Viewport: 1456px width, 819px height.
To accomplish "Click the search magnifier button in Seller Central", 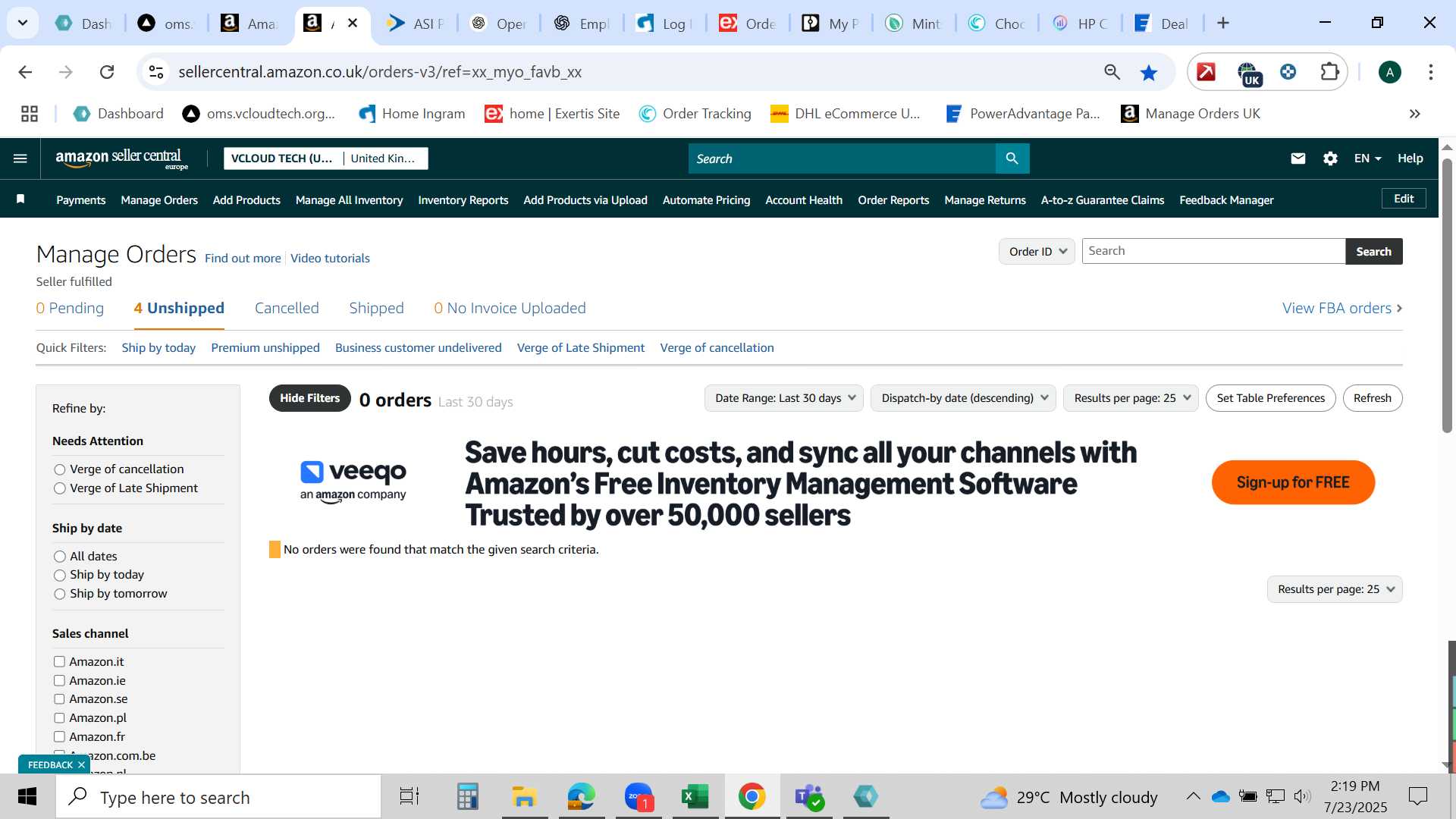I will pos(1012,158).
